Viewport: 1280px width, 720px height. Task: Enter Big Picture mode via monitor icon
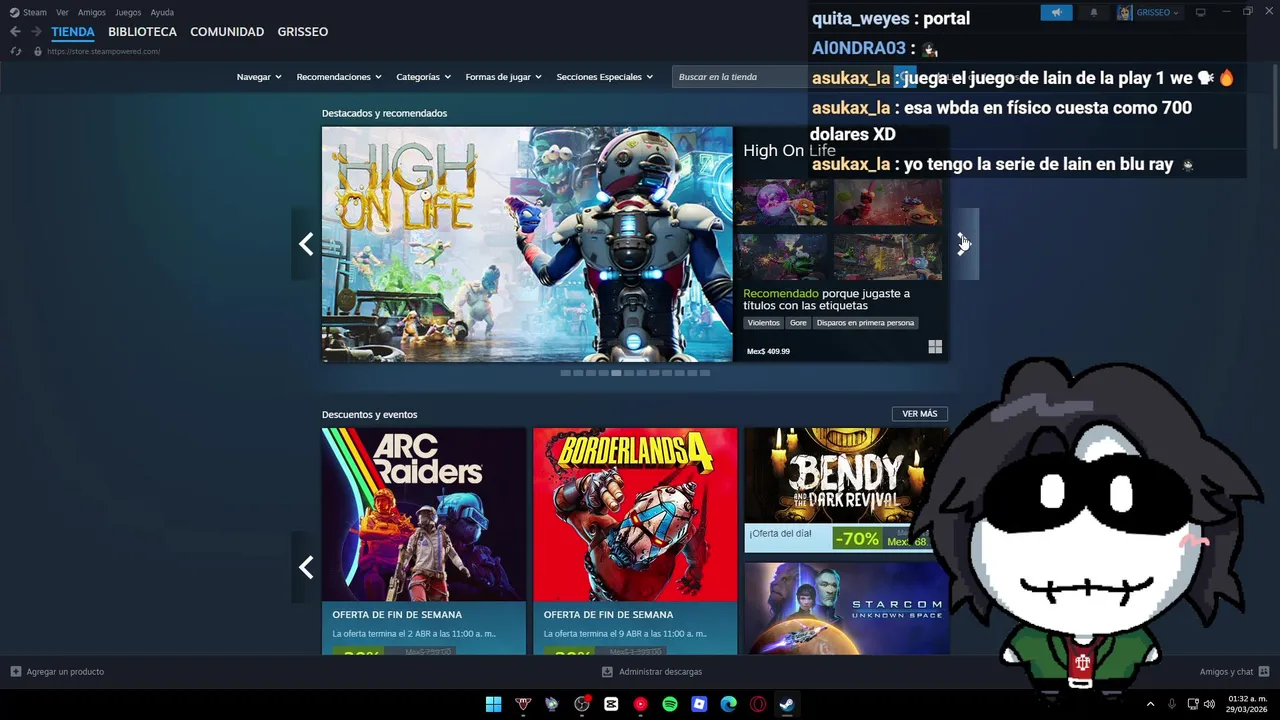tap(1201, 12)
